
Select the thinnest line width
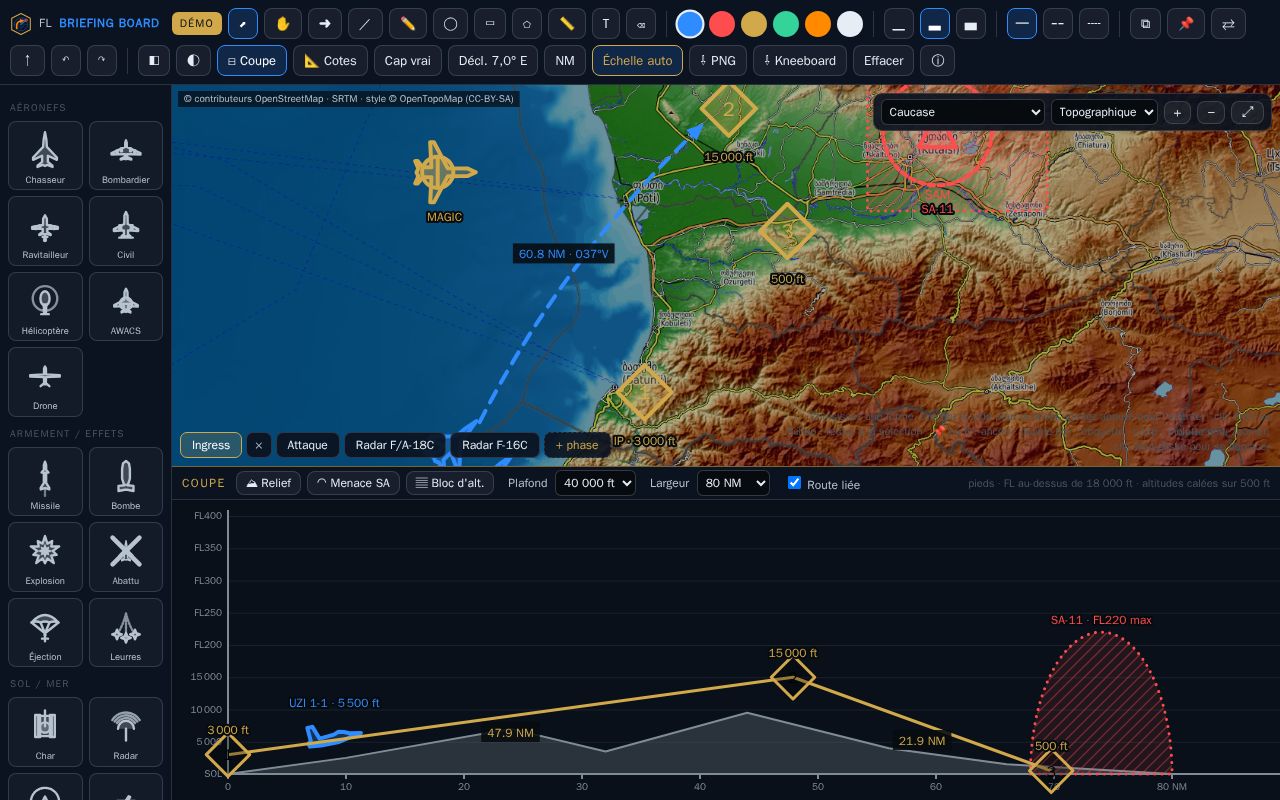tap(899, 23)
